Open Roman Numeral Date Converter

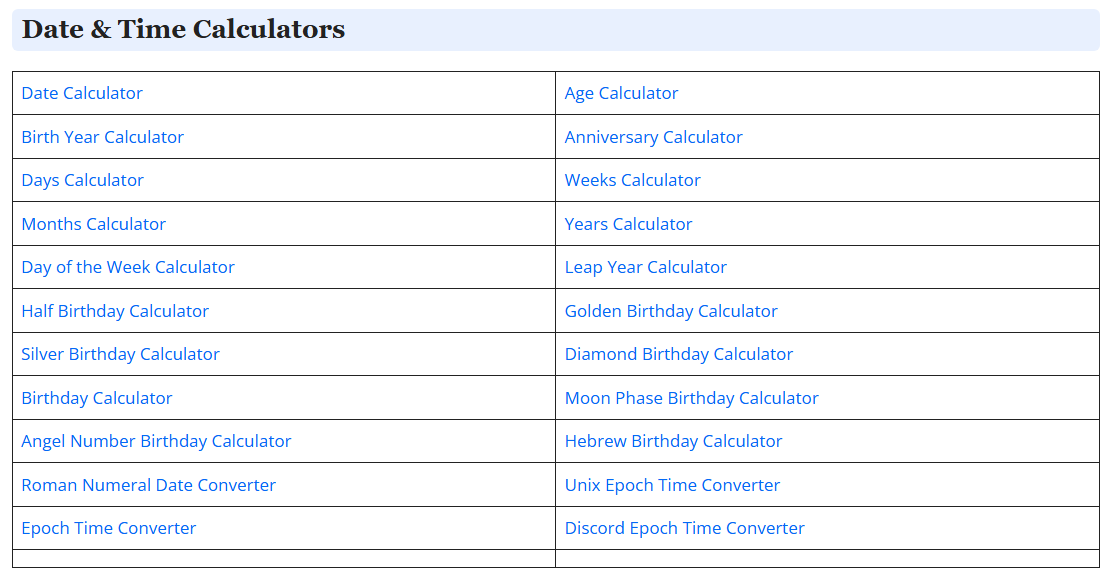(x=148, y=485)
